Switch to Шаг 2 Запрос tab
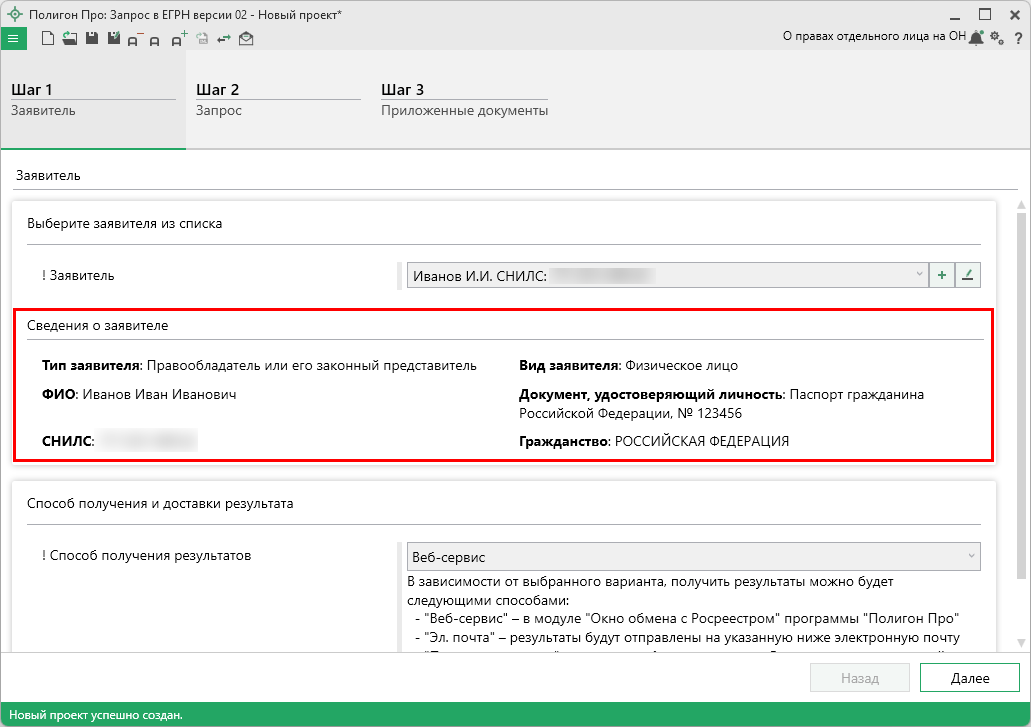This screenshot has height=727, width=1031. pos(277,99)
